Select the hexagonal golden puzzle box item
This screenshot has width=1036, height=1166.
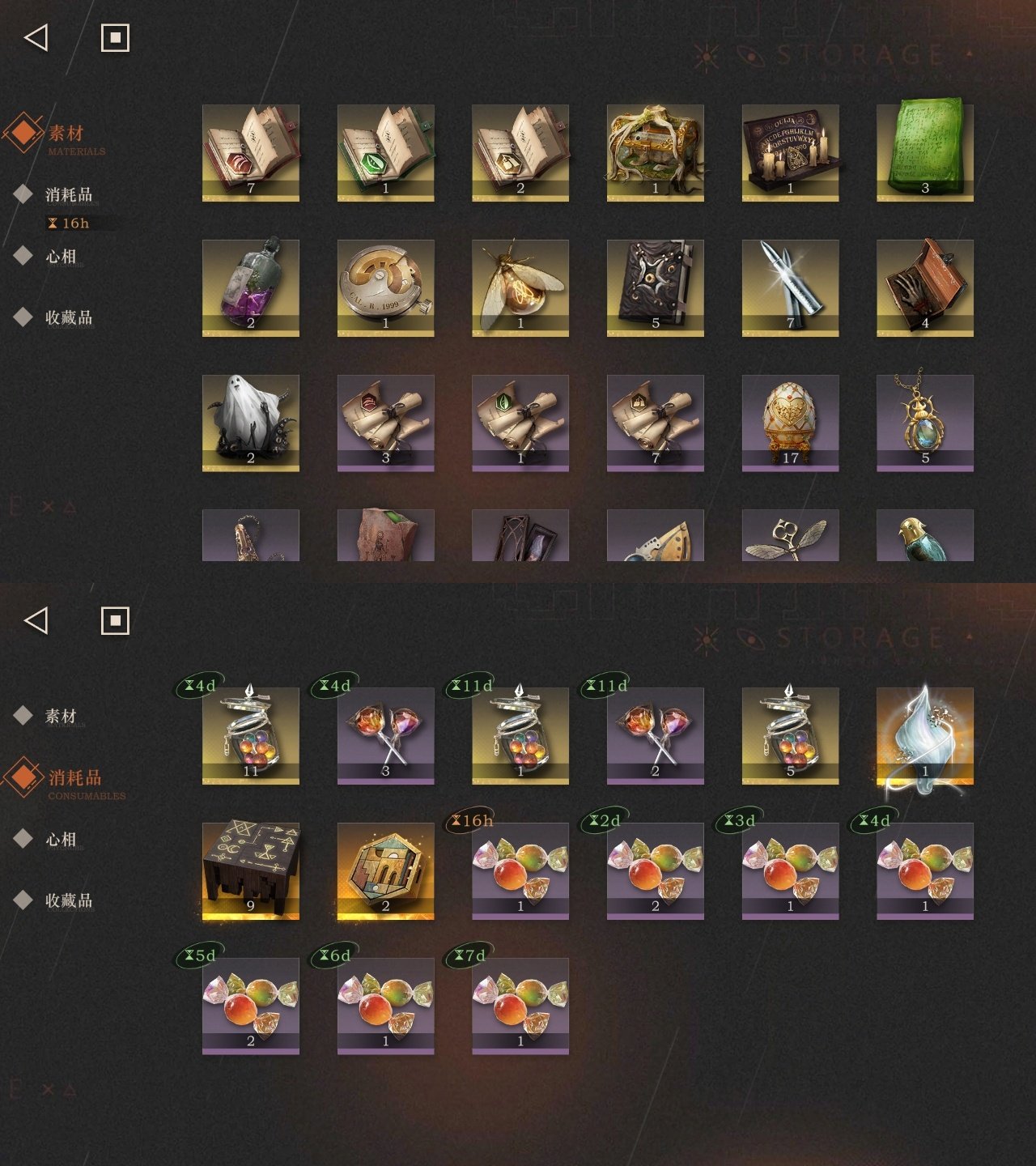[x=385, y=871]
